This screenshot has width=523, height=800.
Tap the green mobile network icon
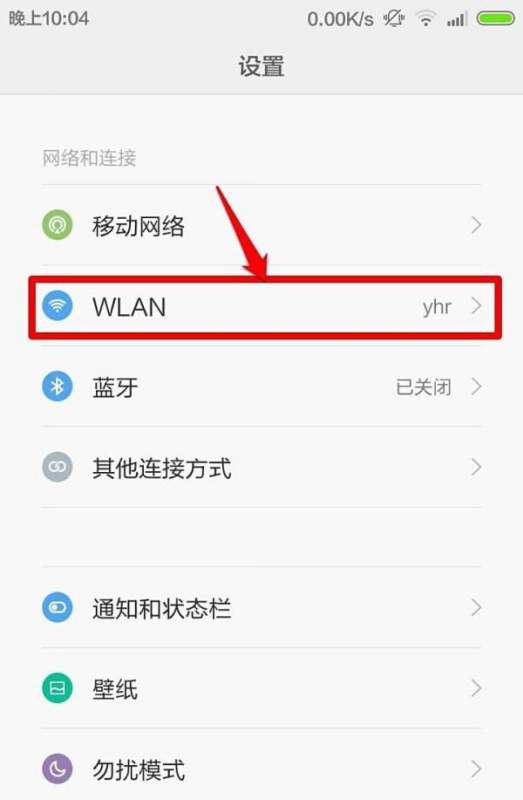tap(57, 224)
